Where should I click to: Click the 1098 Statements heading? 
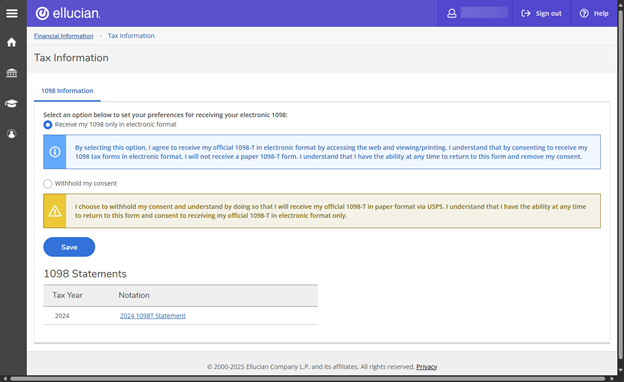pos(85,274)
